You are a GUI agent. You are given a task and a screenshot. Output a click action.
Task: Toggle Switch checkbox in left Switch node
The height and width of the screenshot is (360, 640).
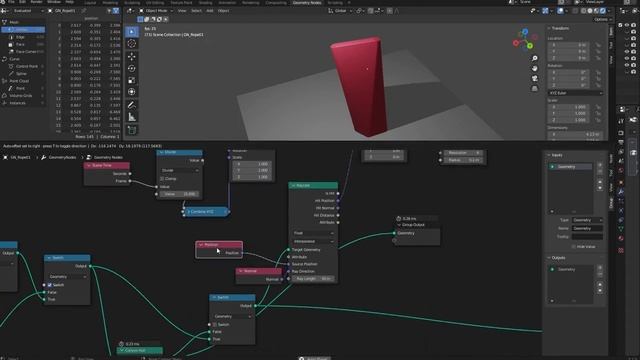coord(49,285)
